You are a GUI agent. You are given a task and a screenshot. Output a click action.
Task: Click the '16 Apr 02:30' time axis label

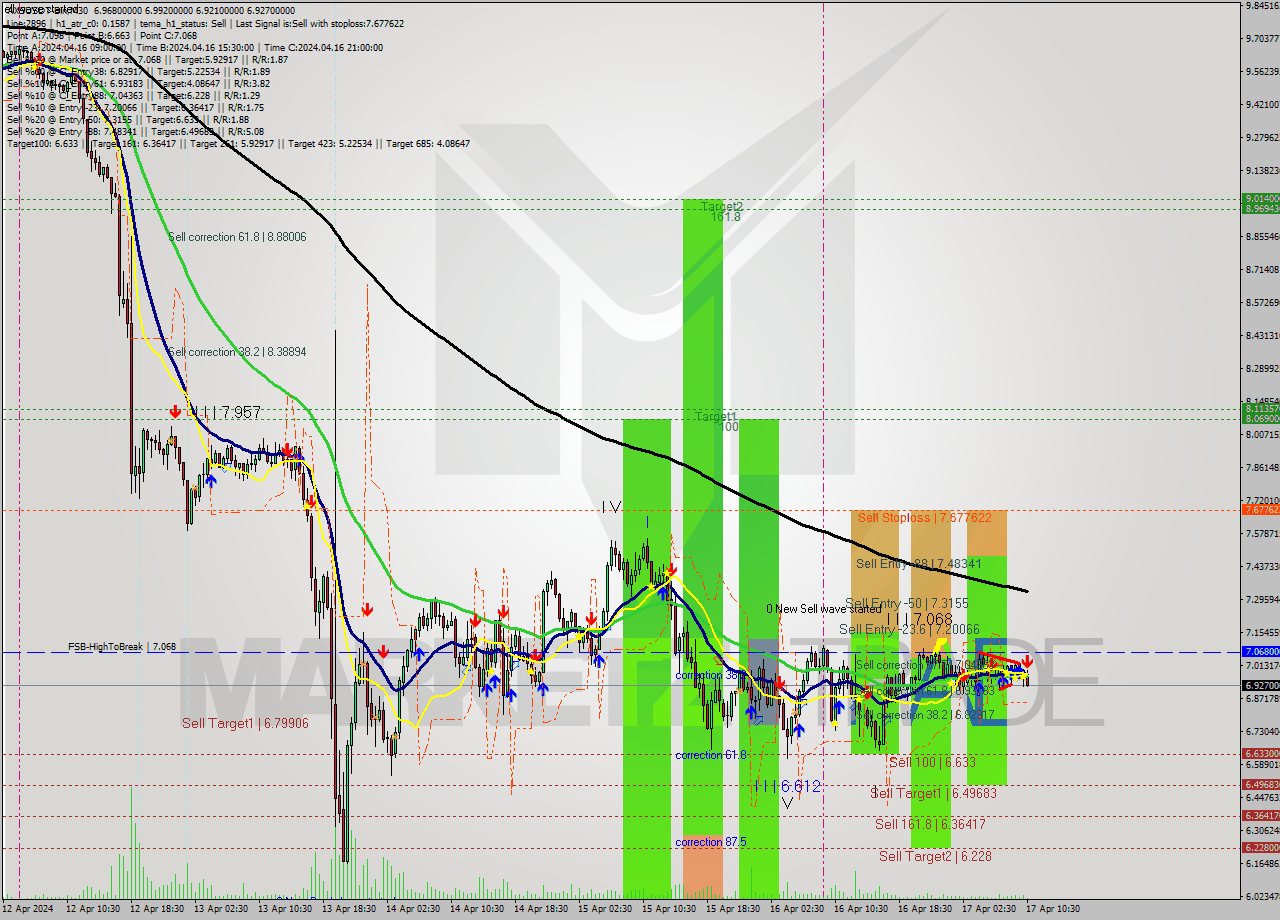click(797, 909)
